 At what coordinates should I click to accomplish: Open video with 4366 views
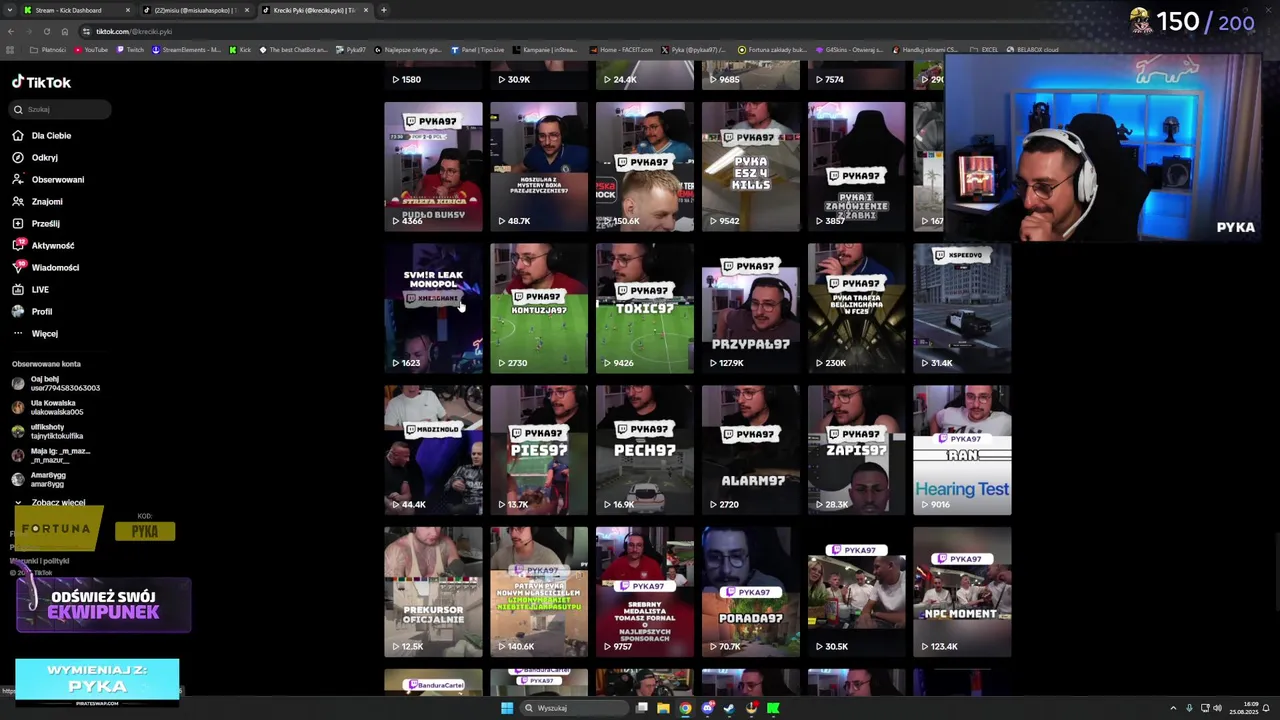pyautogui.click(x=433, y=166)
